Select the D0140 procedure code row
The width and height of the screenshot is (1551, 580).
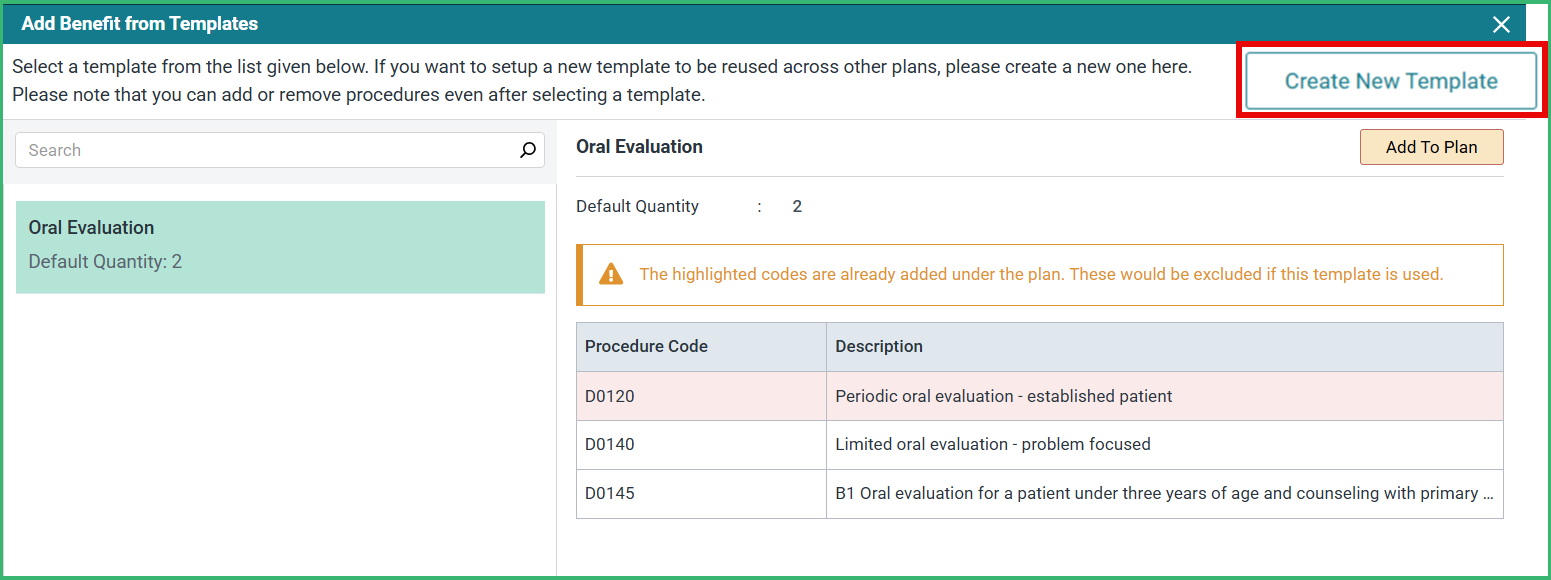pyautogui.click(x=1040, y=444)
